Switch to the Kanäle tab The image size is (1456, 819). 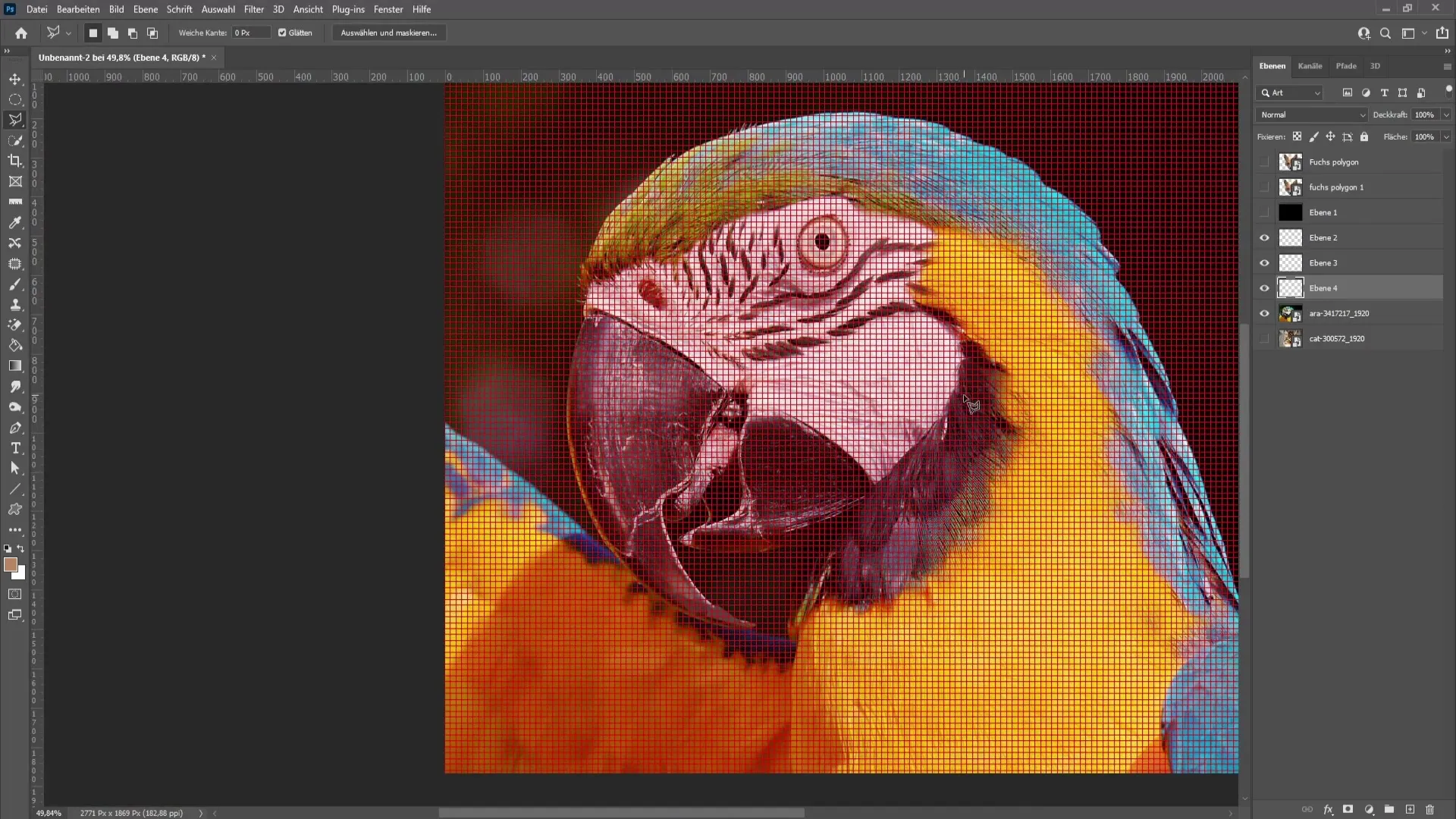coord(1311,65)
